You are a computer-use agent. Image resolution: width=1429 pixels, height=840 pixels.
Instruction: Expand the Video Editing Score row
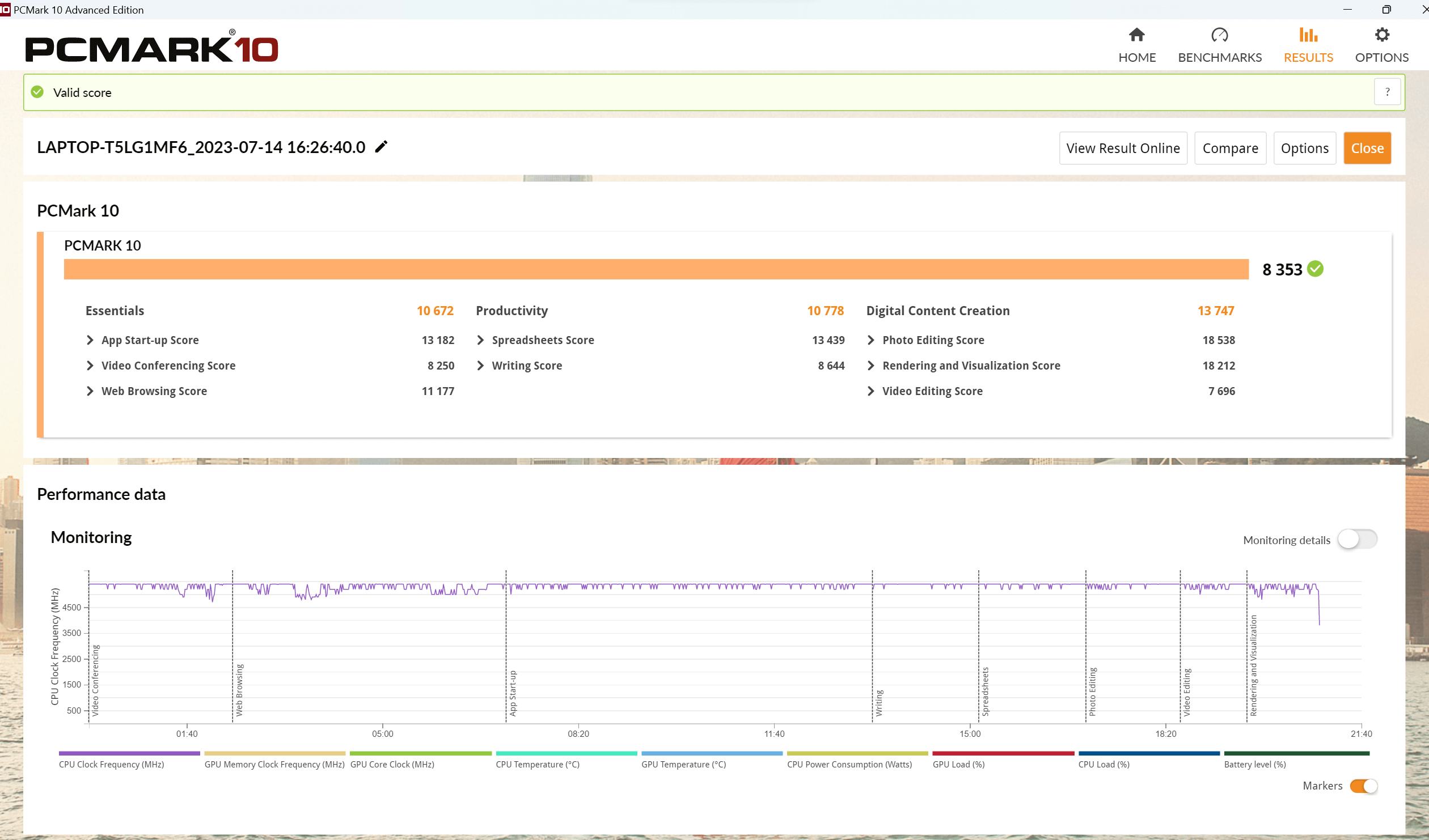871,391
